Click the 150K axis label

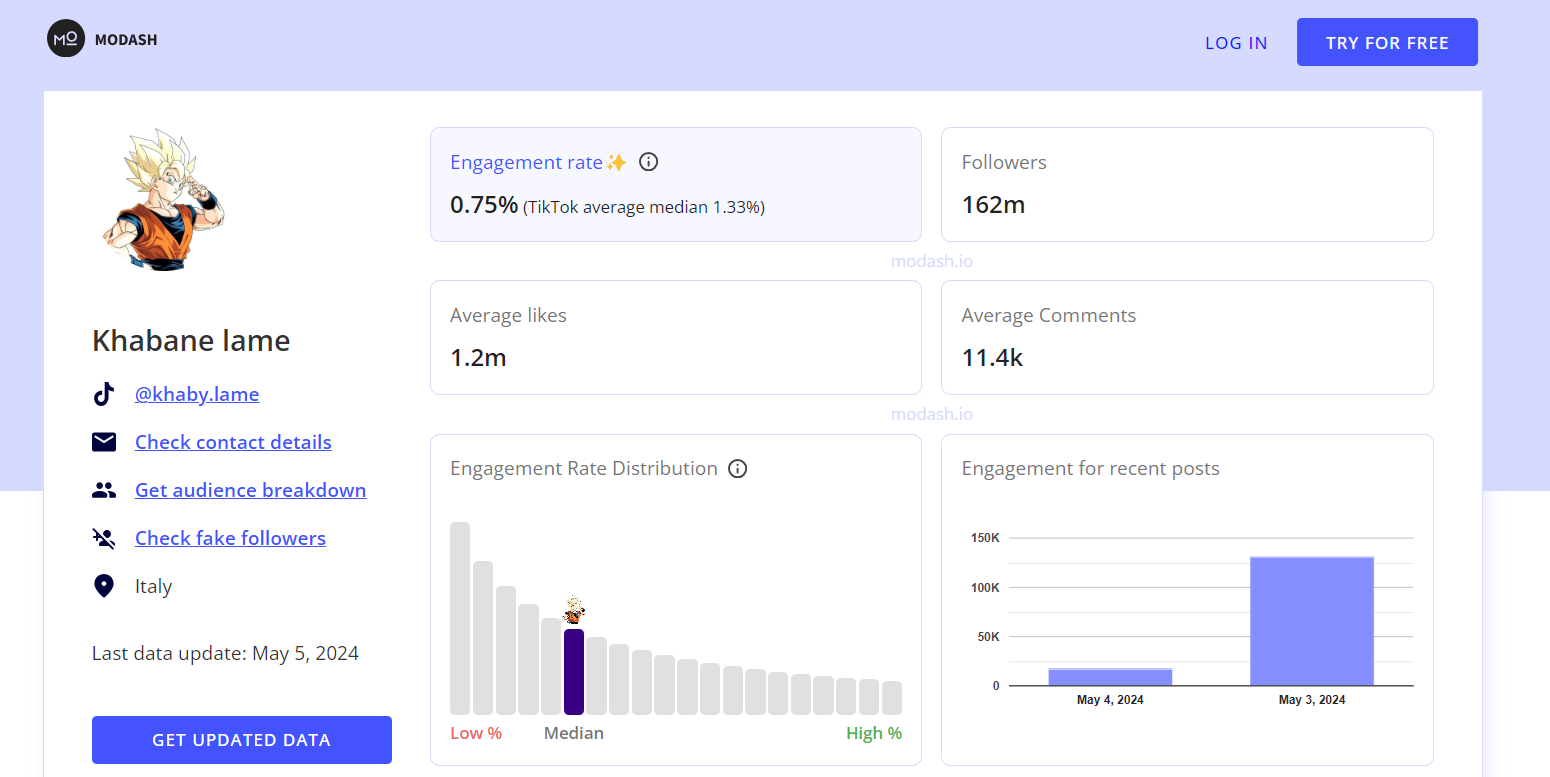tap(985, 538)
